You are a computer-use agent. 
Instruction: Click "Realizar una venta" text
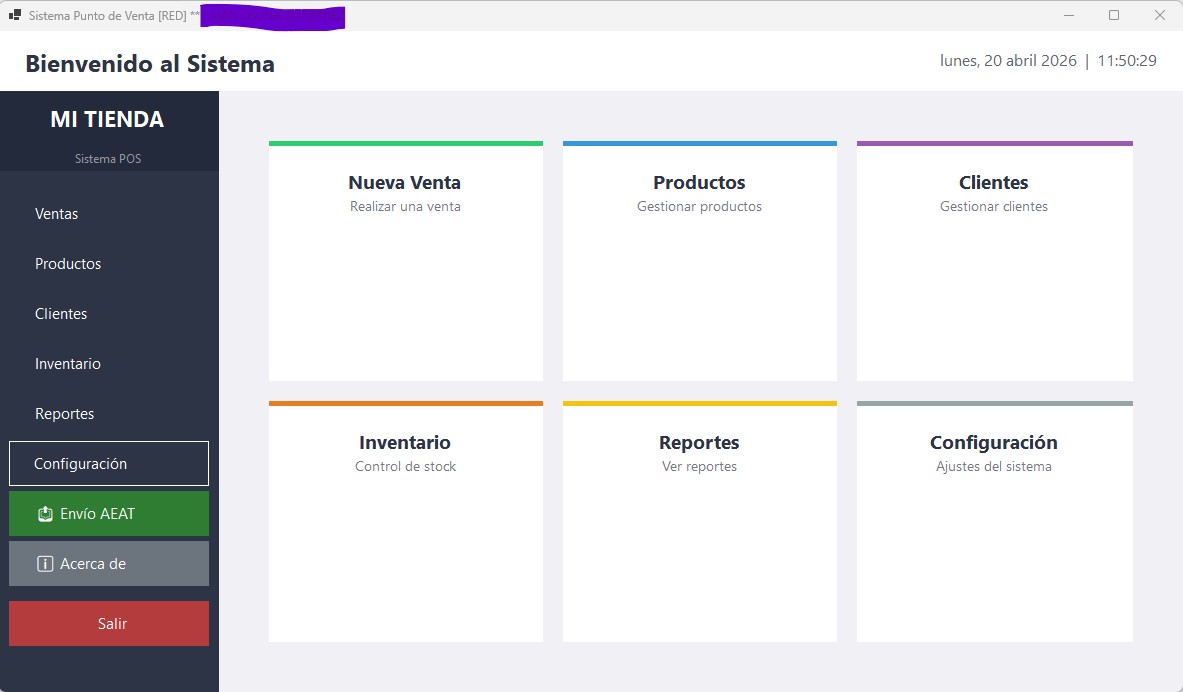[405, 206]
